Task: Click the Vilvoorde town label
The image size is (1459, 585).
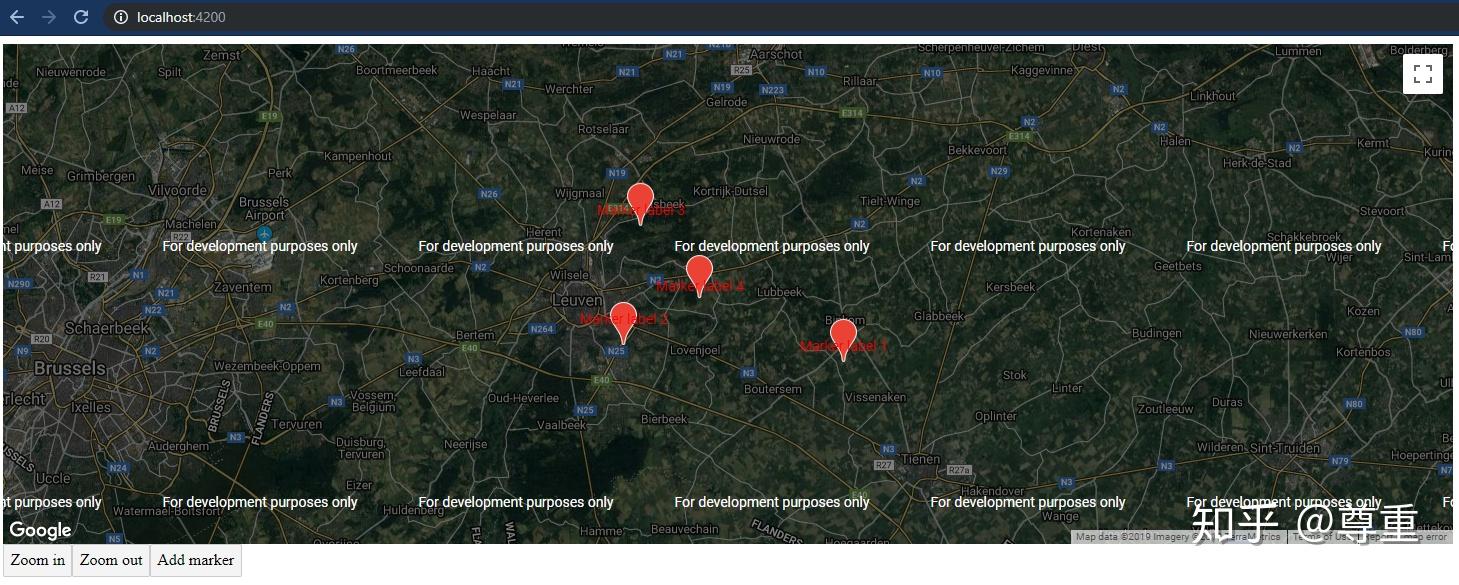Action: 176,190
